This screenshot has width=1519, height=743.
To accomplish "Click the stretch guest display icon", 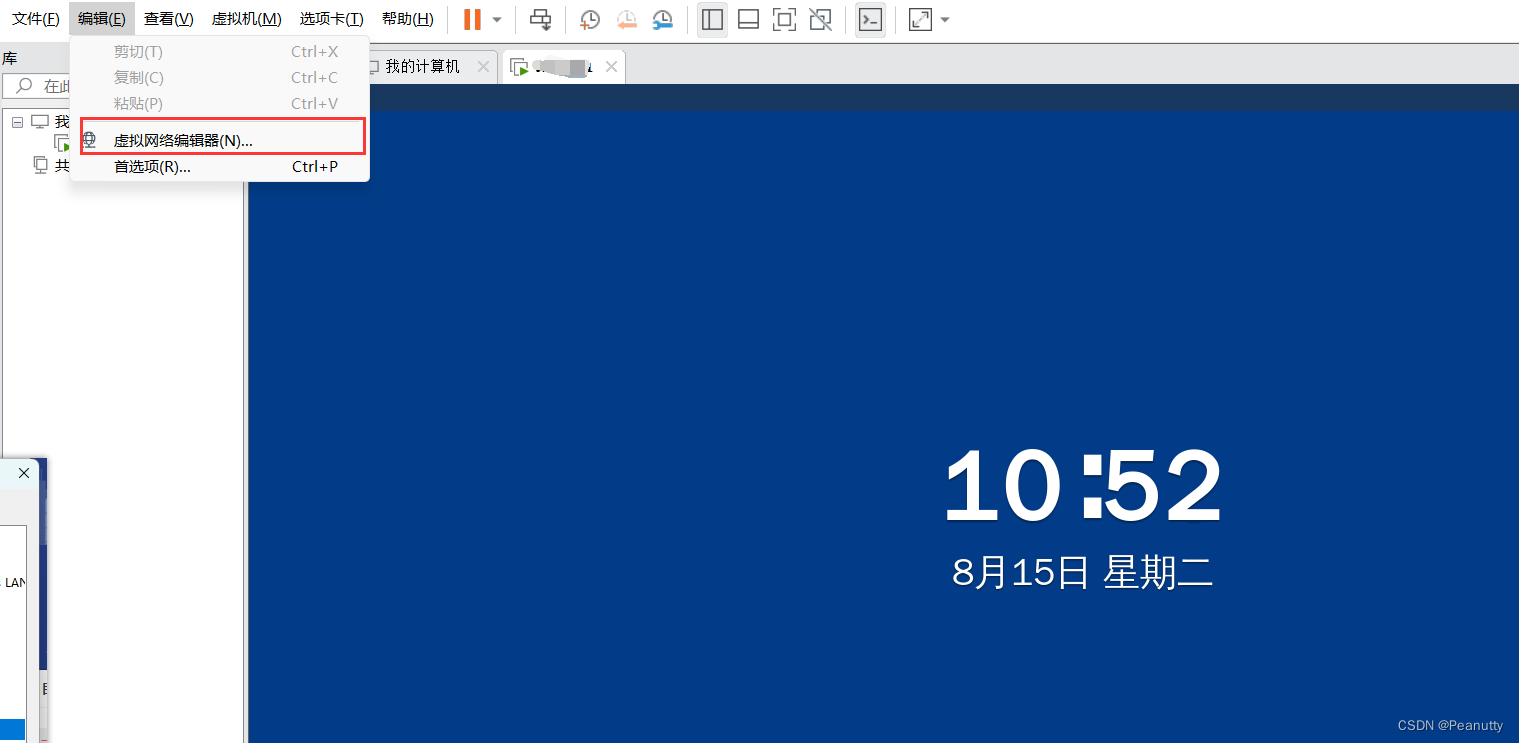I will (920, 19).
